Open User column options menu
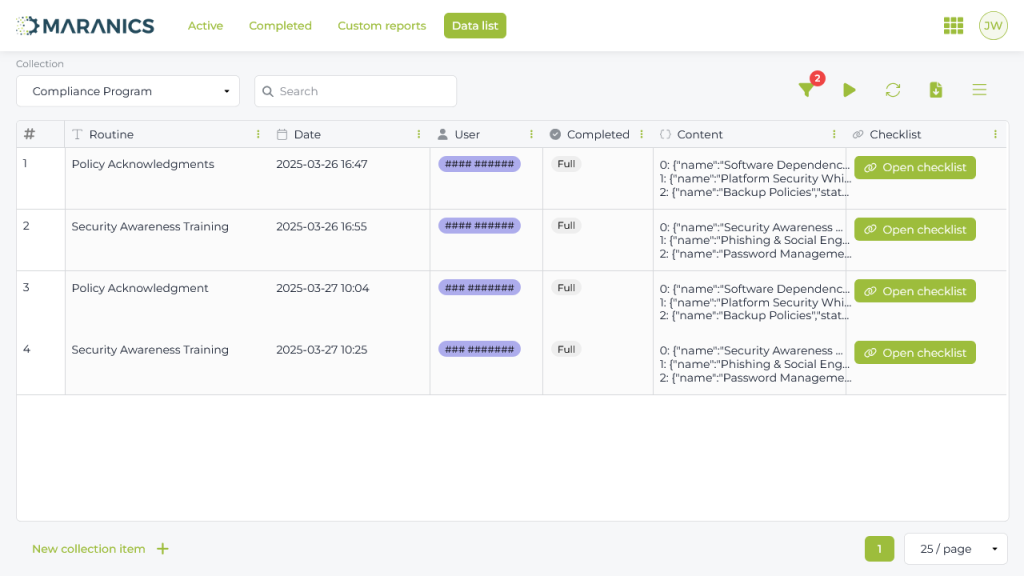The width and height of the screenshot is (1024, 576). [531, 134]
